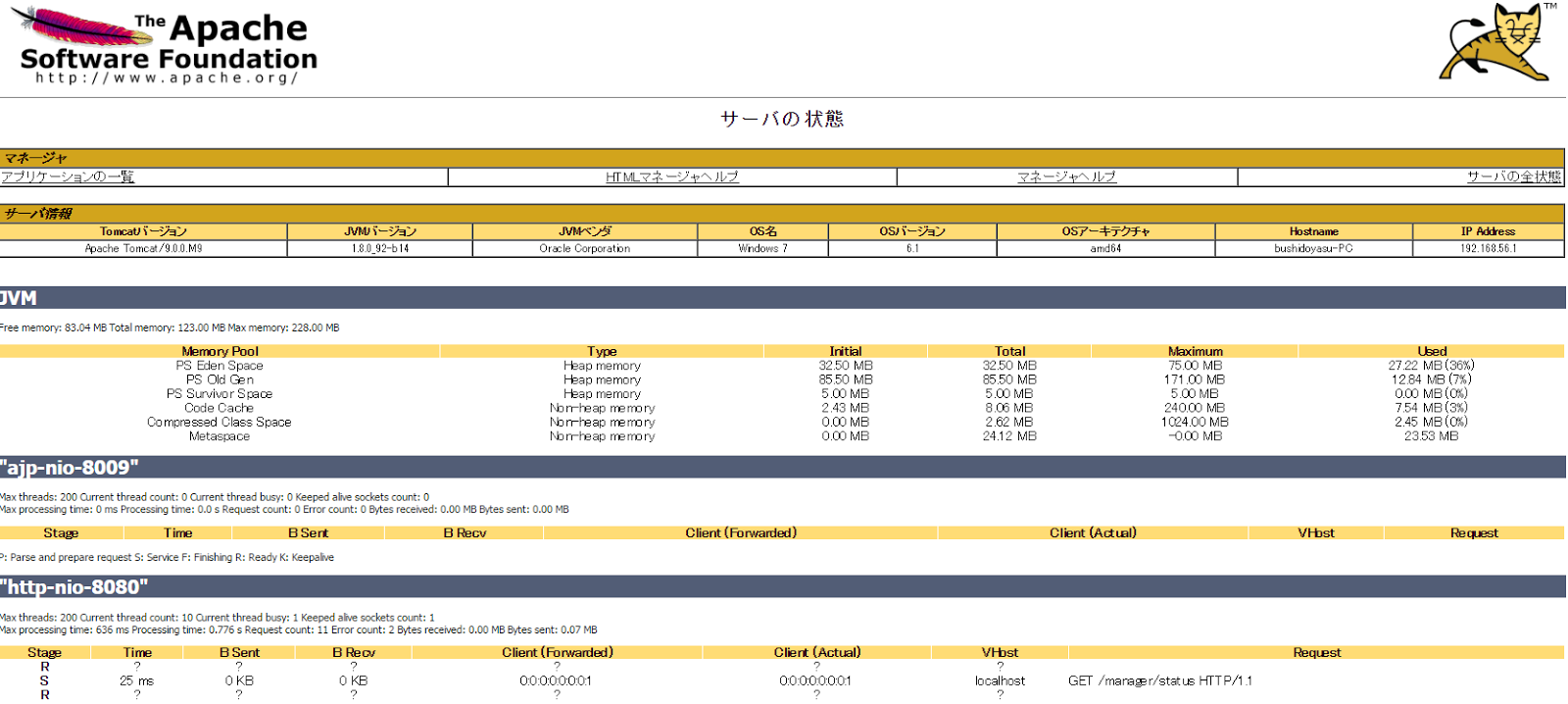Click the Maximum column header
The width and height of the screenshot is (1568, 704).
(1195, 351)
